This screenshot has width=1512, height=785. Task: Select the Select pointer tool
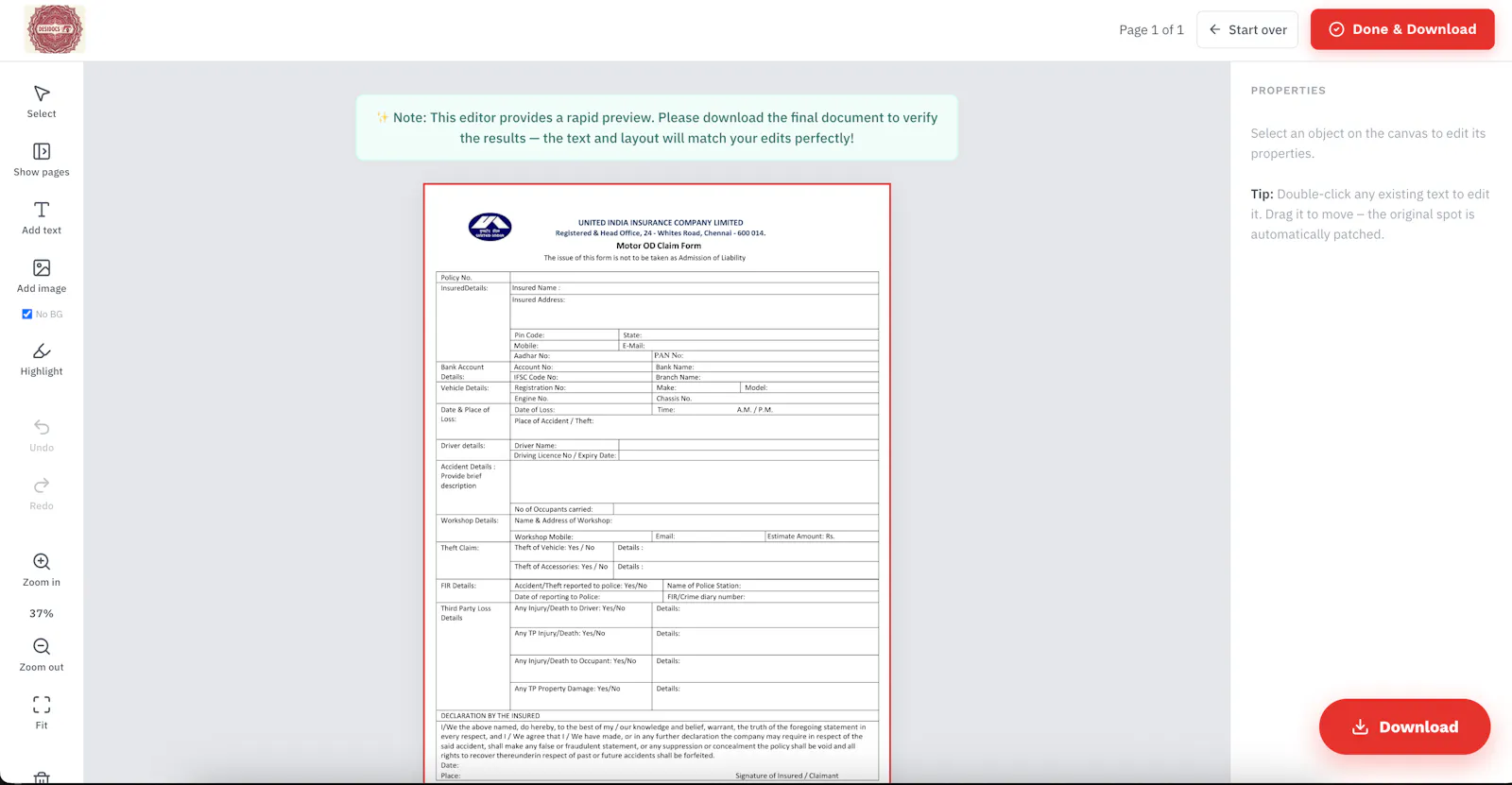(x=42, y=102)
